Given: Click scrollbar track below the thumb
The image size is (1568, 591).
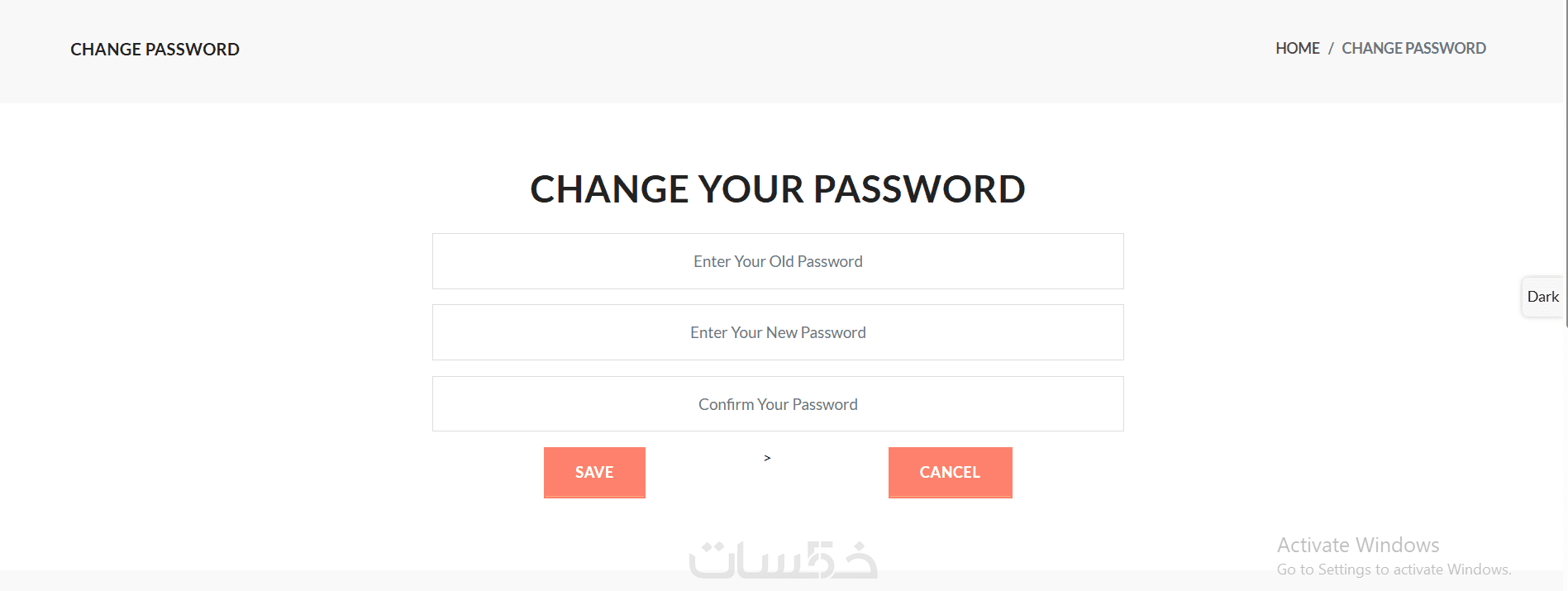Looking at the screenshot, I should pos(1566,455).
